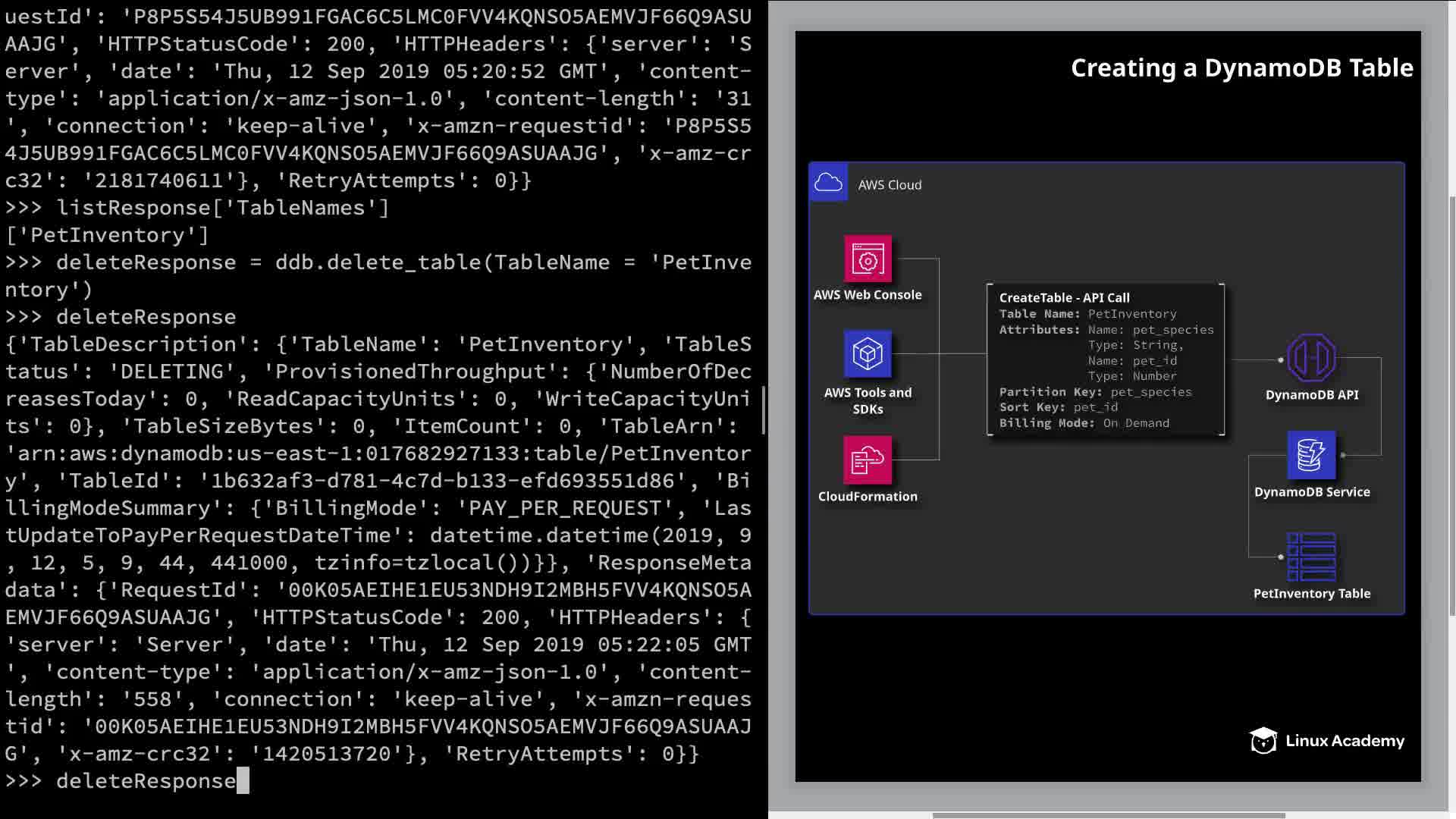
Task: Click the listResponse['TableNames'] command line
Action: click(x=221, y=208)
